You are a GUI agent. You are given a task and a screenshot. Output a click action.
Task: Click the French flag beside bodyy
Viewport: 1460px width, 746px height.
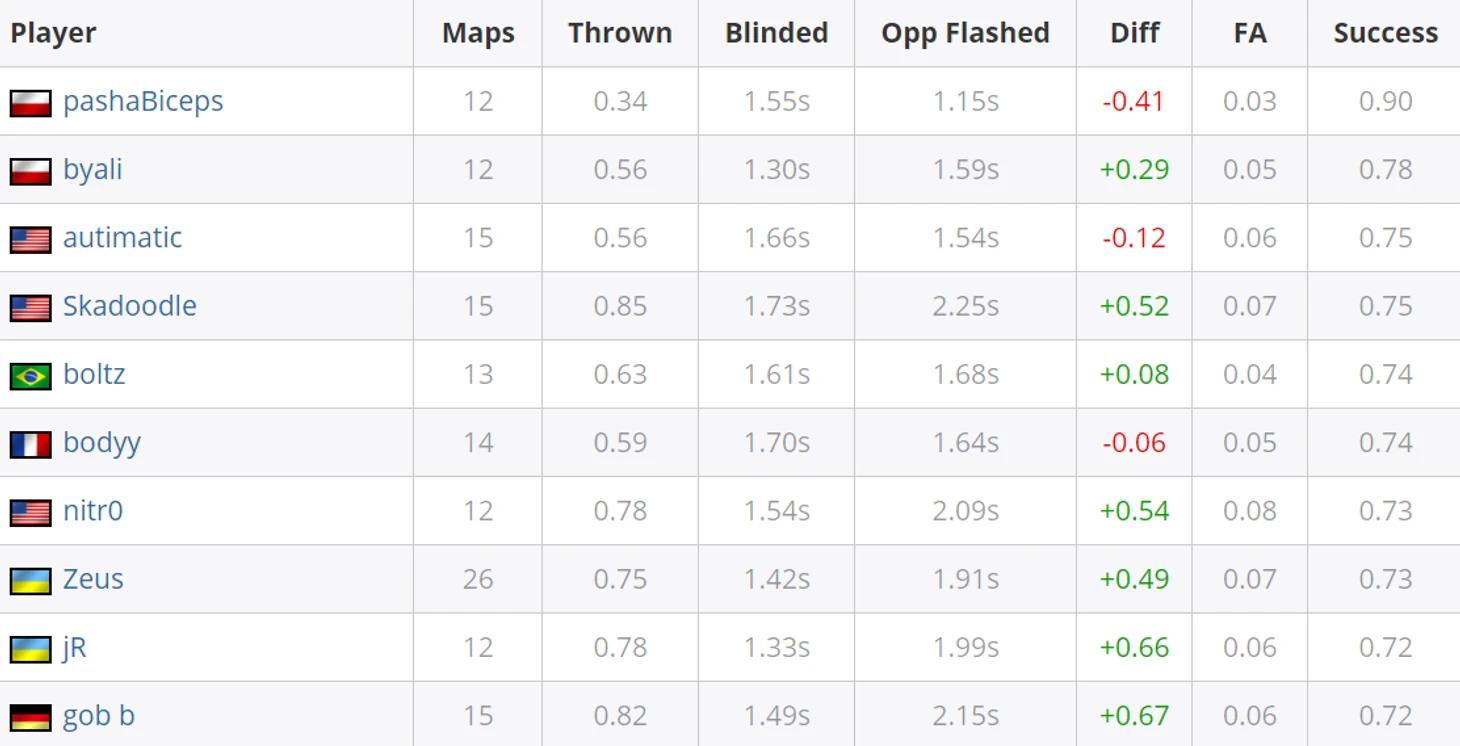[x=31, y=444]
